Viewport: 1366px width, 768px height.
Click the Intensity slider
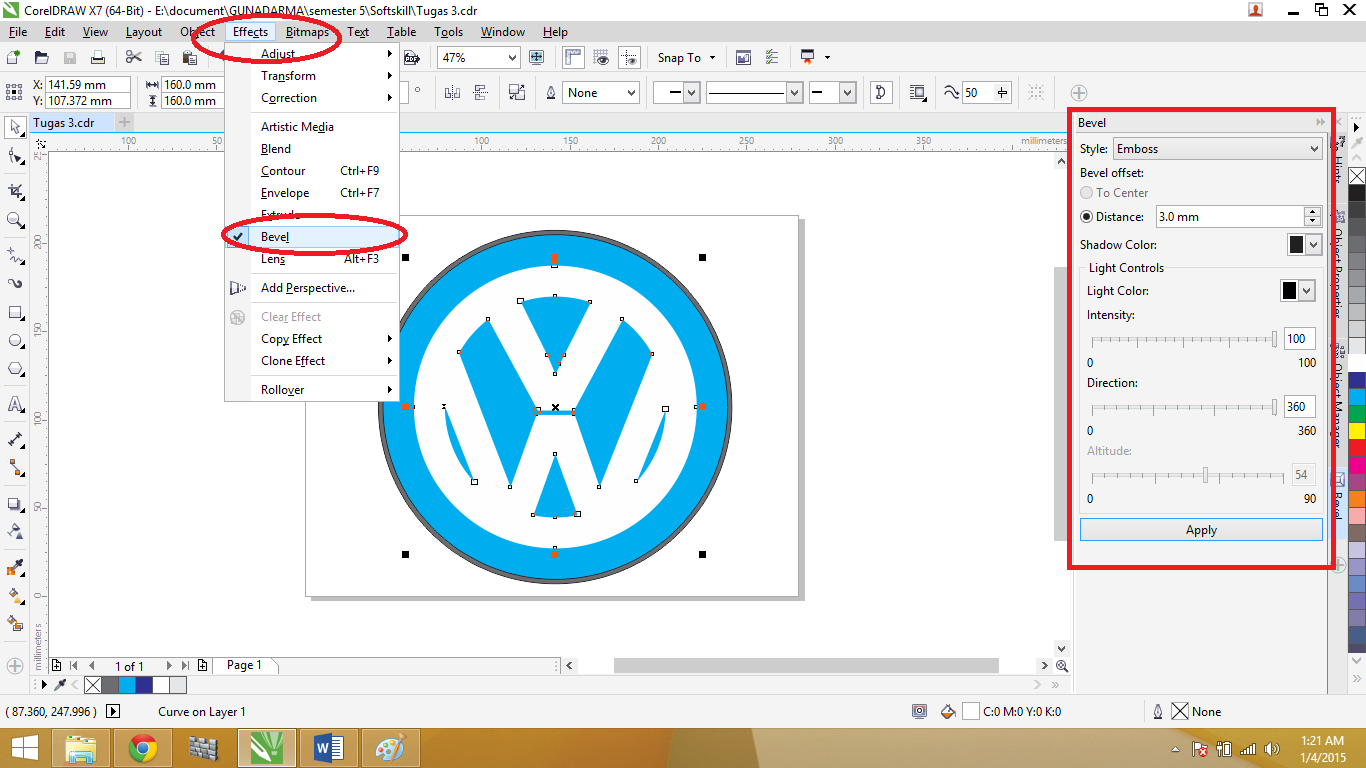(x=1183, y=341)
